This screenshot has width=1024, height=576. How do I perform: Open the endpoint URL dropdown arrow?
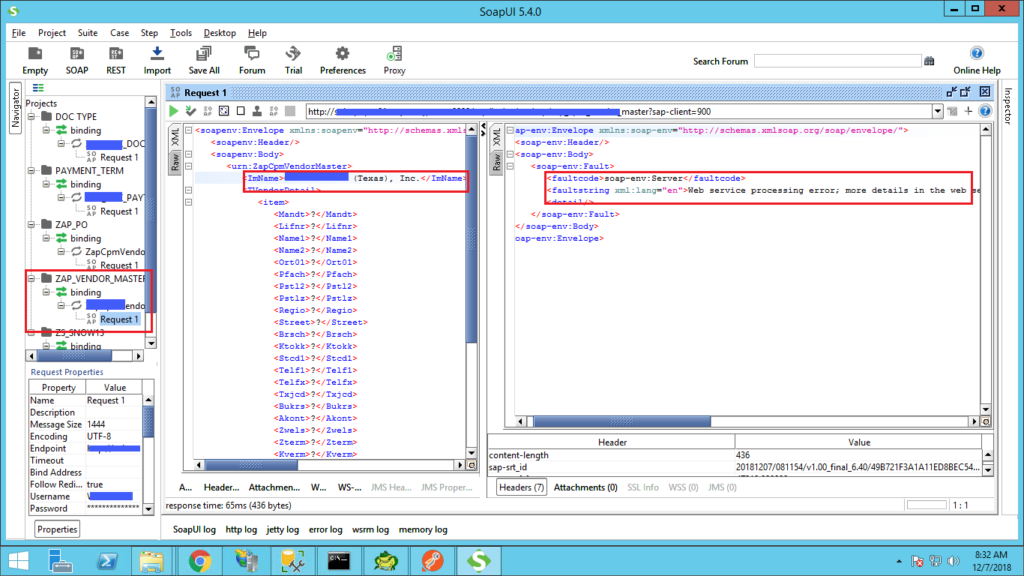(x=937, y=112)
